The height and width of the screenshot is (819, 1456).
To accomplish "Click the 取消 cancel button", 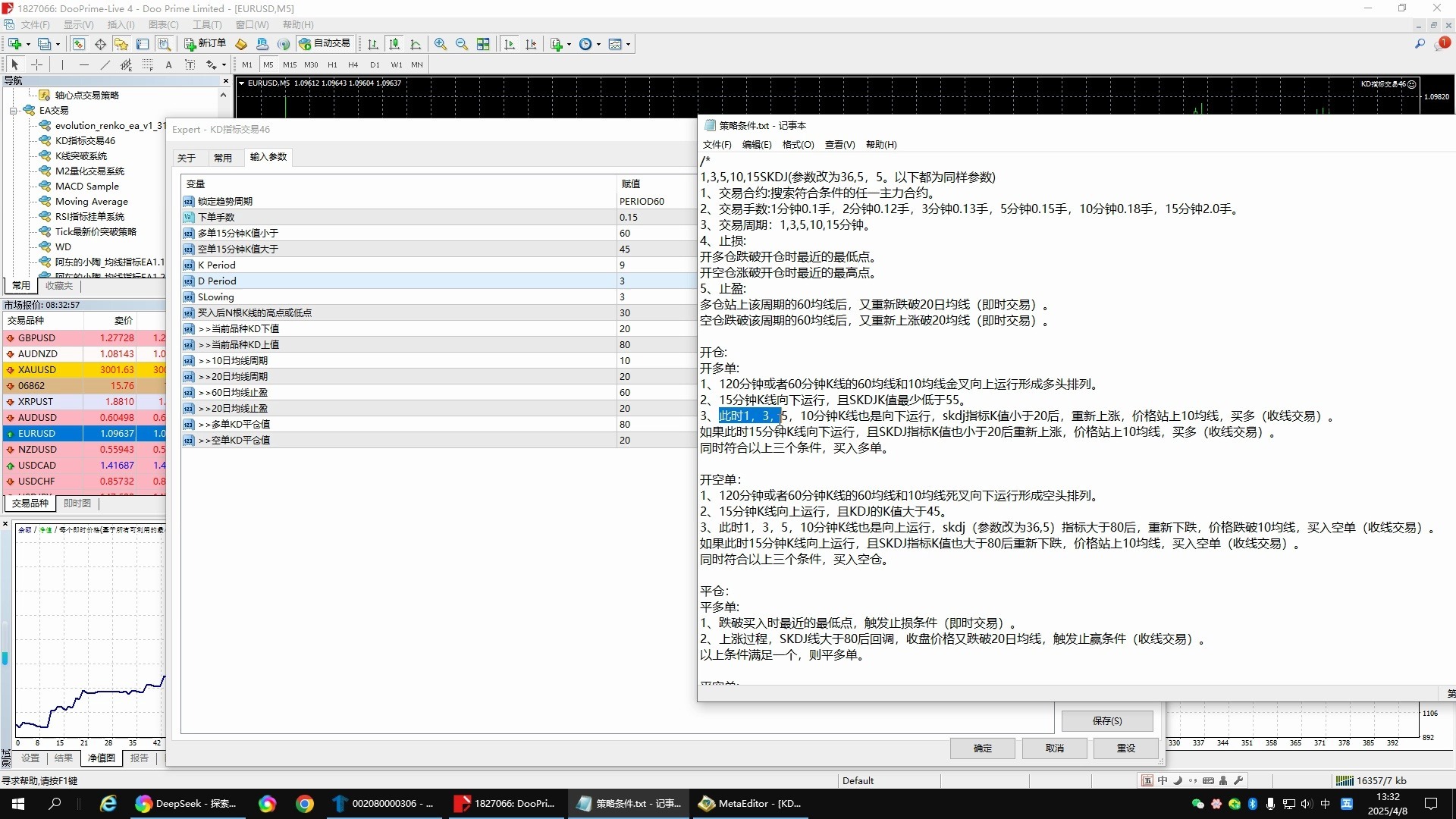I will (1054, 748).
